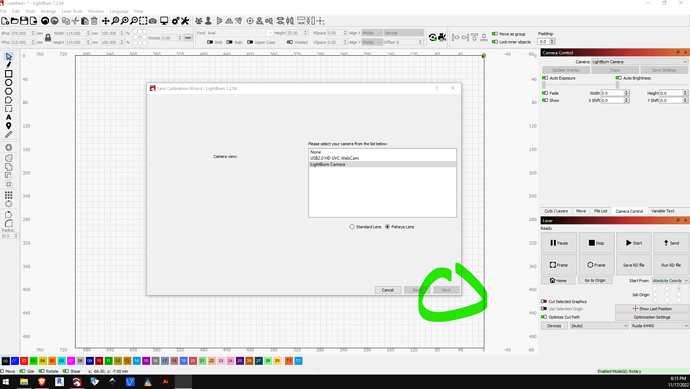Select the Ellipse tool
Screen dimensions: 690x389
(x=8, y=82)
